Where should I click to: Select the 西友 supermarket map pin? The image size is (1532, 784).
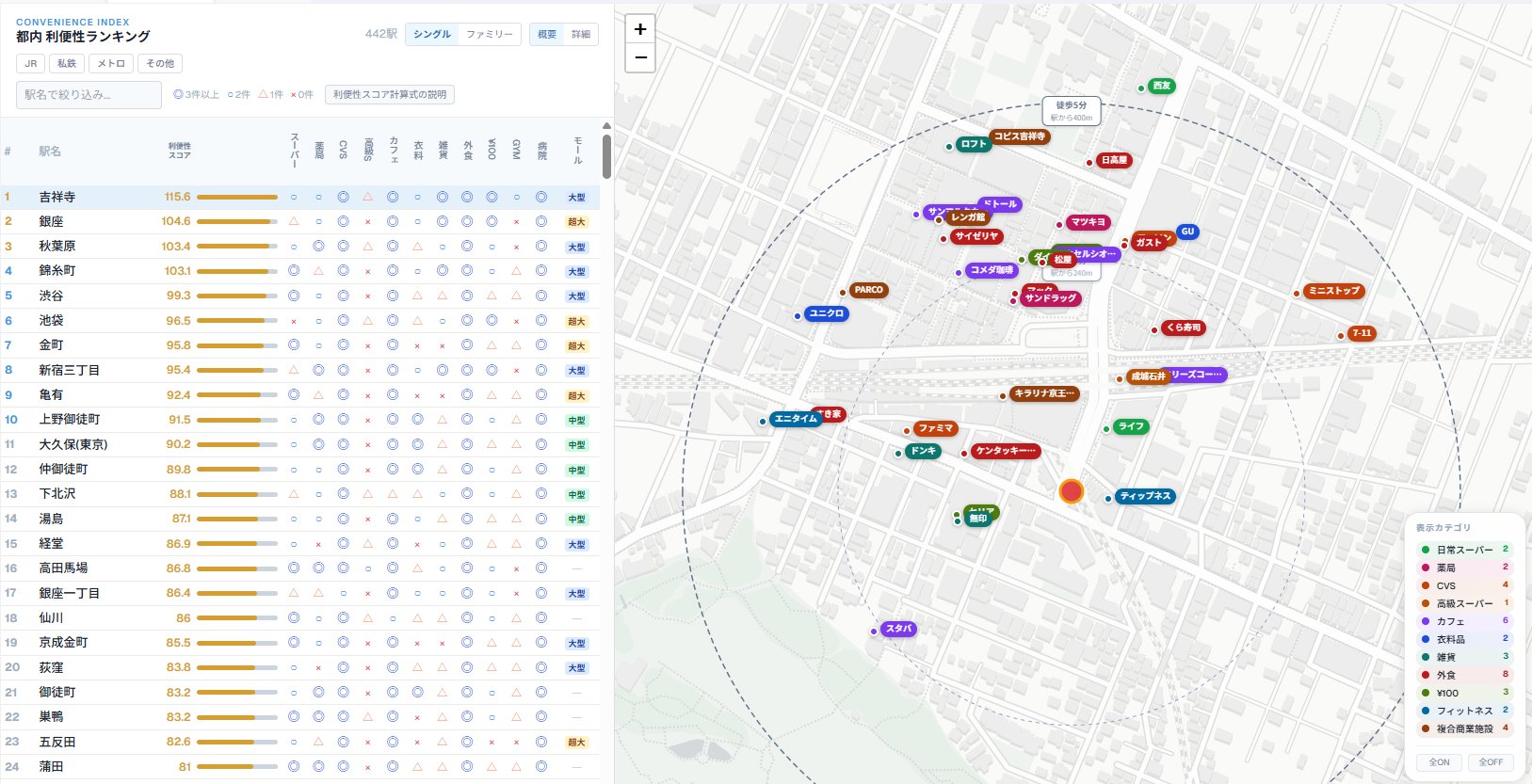(1162, 86)
